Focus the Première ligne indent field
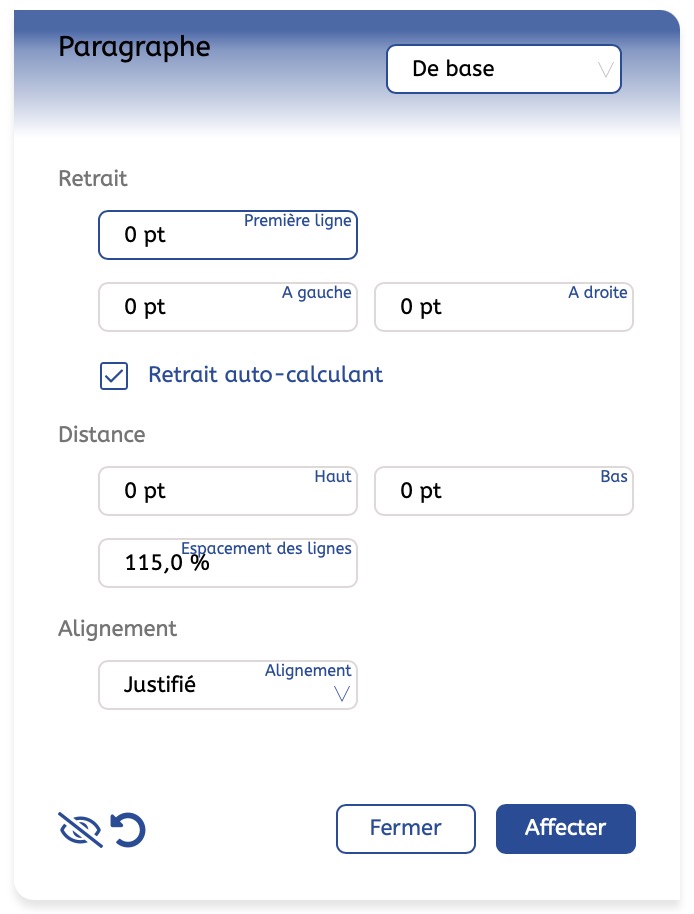Screen dimensions: 694x914 pos(228,235)
